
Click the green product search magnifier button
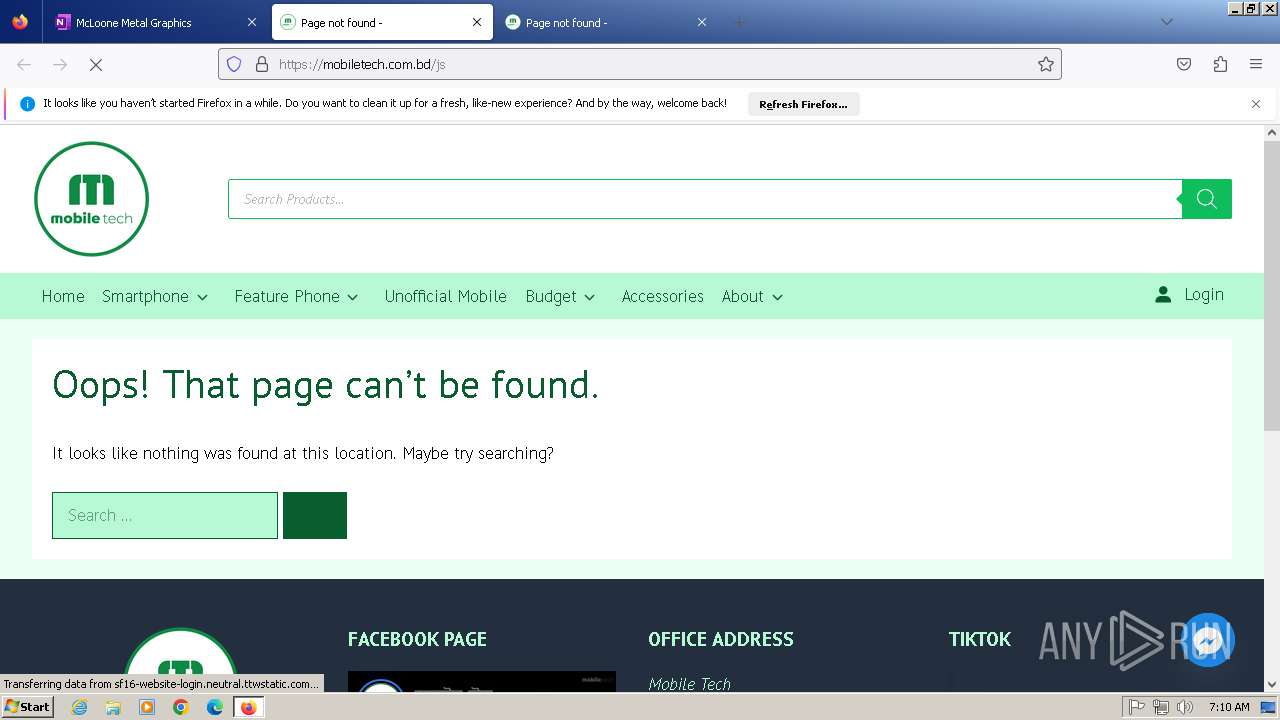point(1207,199)
